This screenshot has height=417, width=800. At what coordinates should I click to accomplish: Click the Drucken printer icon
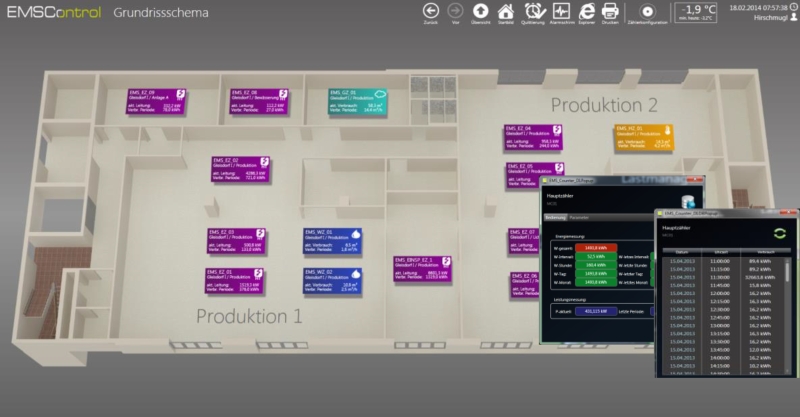tap(610, 11)
